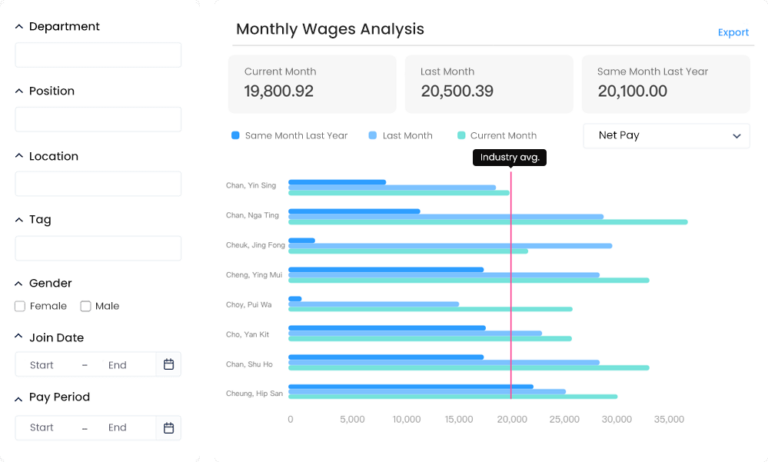Select the Last Month summary card
This screenshot has width=768, height=462.
pyautogui.click(x=488, y=83)
